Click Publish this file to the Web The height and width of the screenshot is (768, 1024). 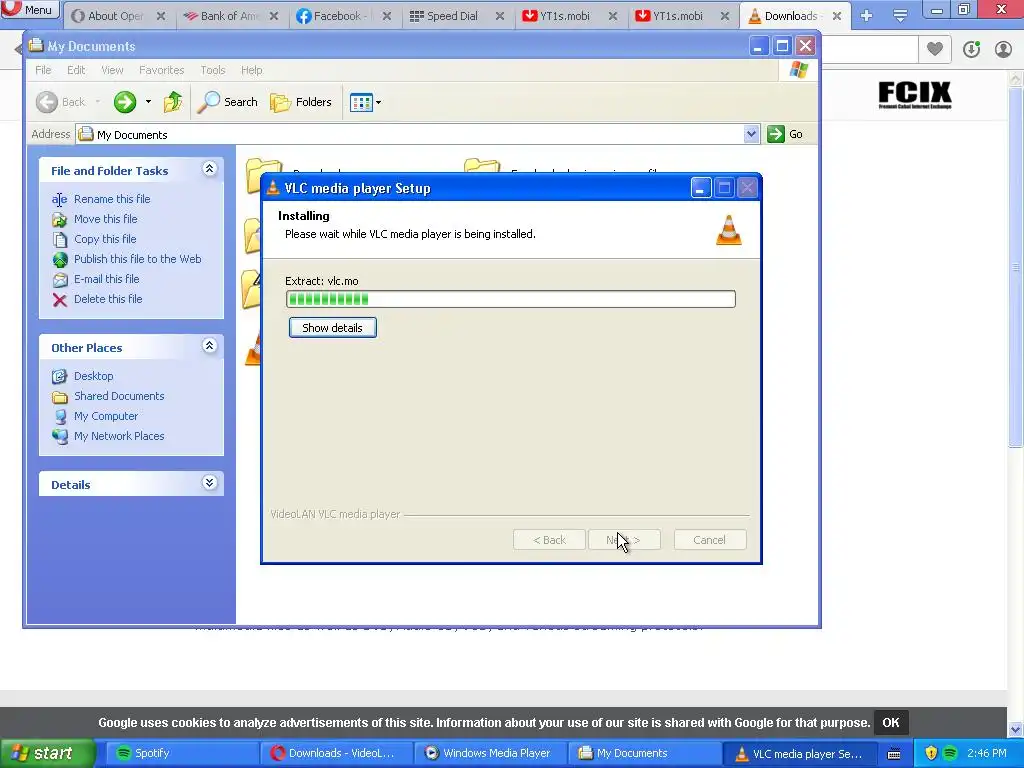coord(137,259)
